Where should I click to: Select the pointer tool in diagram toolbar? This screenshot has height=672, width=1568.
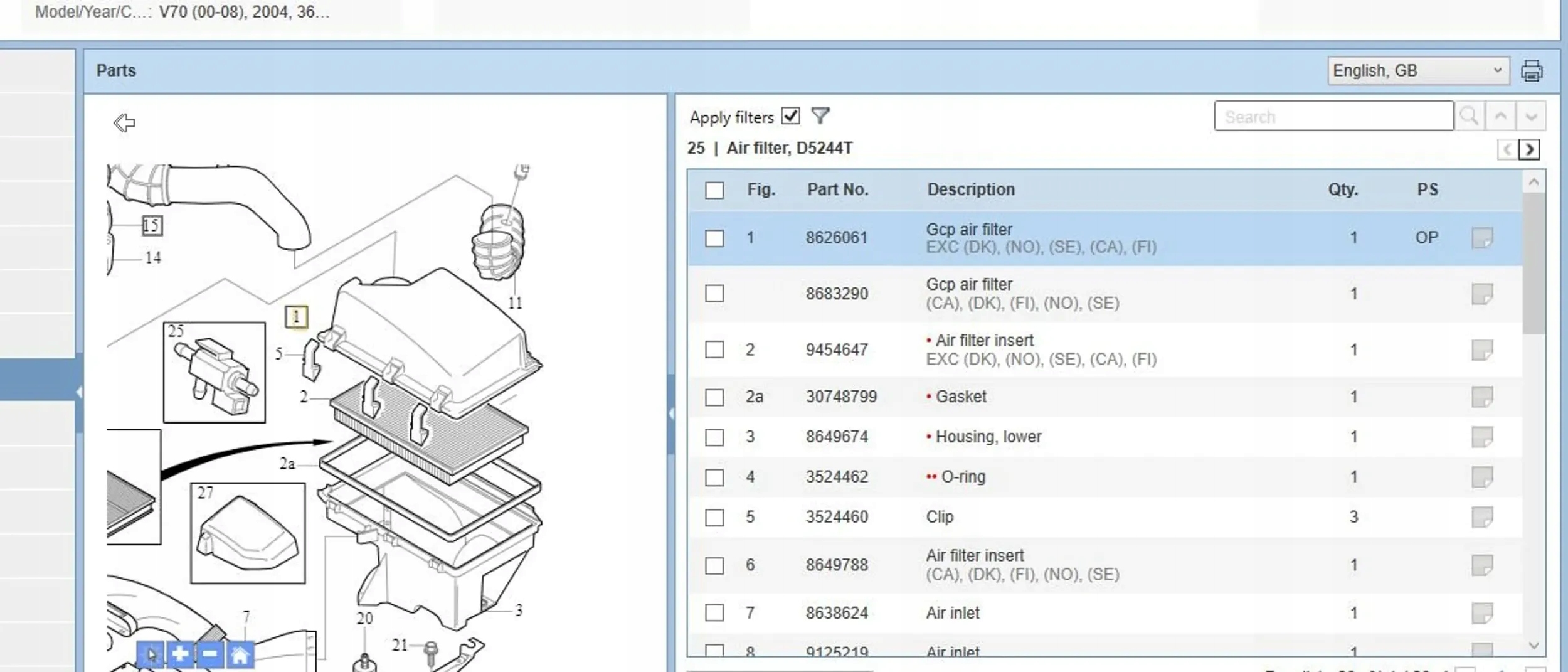pos(151,654)
